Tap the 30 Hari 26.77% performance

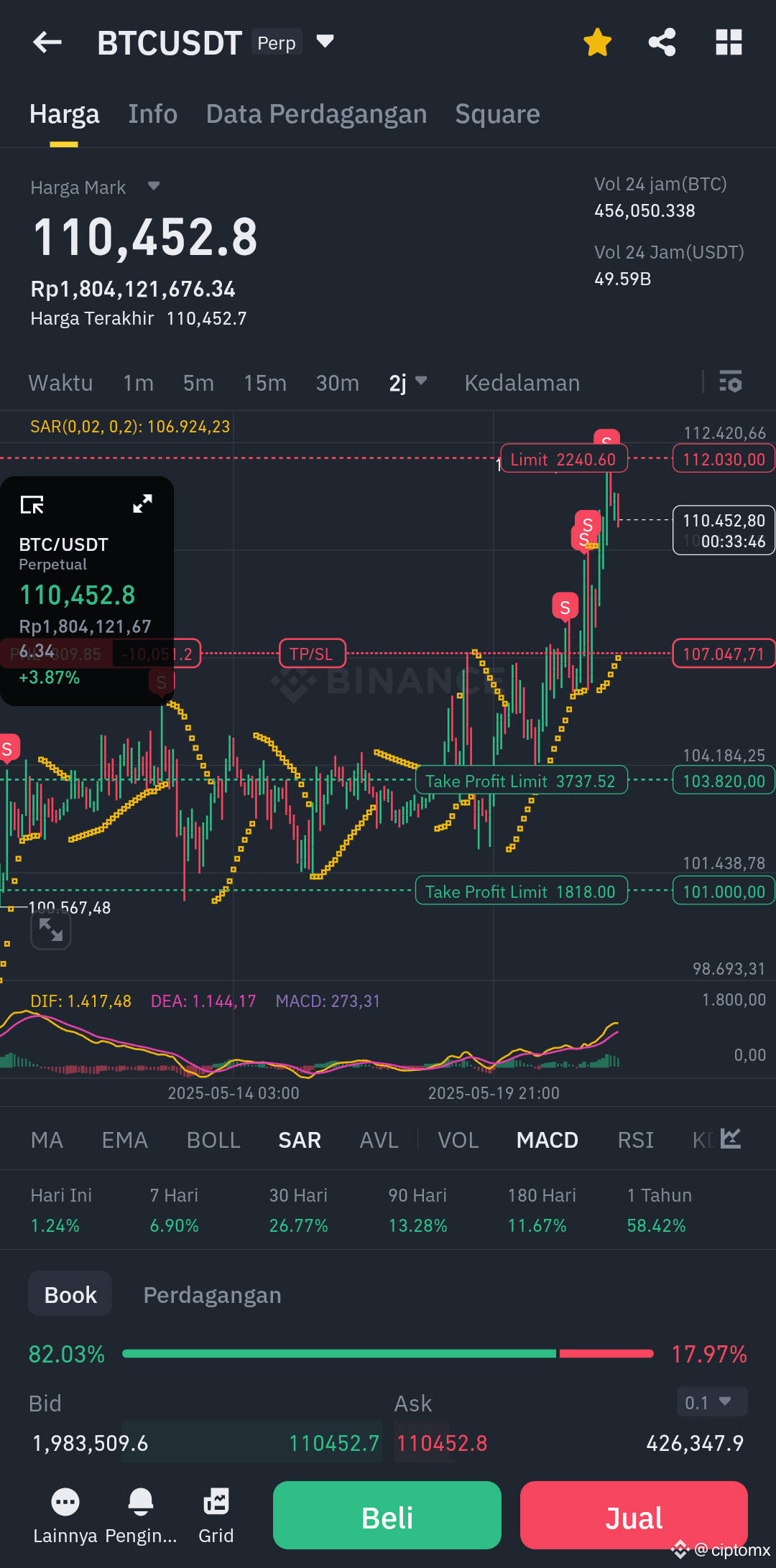point(298,1210)
